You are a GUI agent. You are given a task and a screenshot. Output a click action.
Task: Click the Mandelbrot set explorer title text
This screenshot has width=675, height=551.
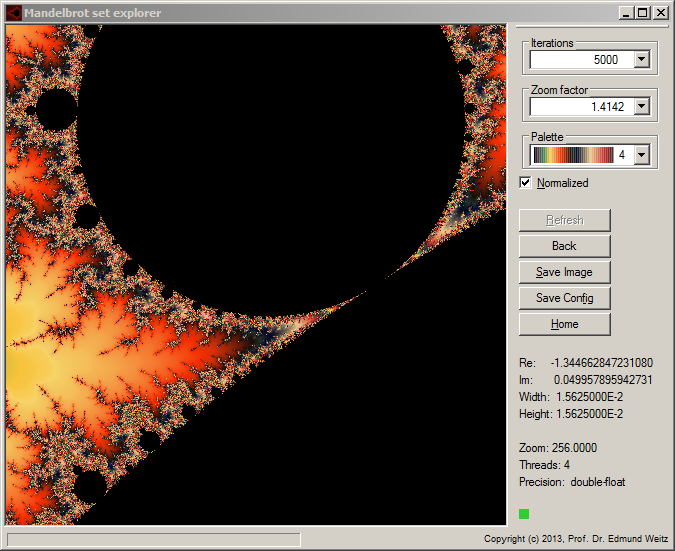pyautogui.click(x=93, y=13)
